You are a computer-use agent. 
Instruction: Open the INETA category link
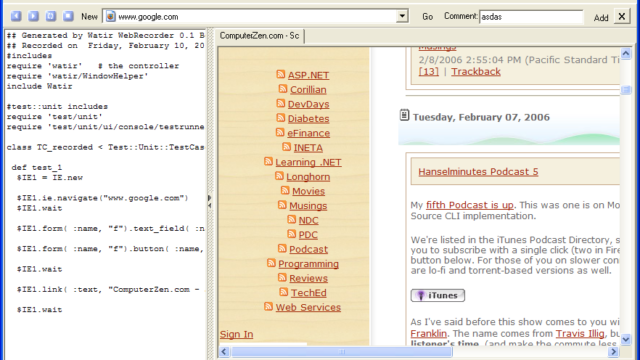(308, 148)
